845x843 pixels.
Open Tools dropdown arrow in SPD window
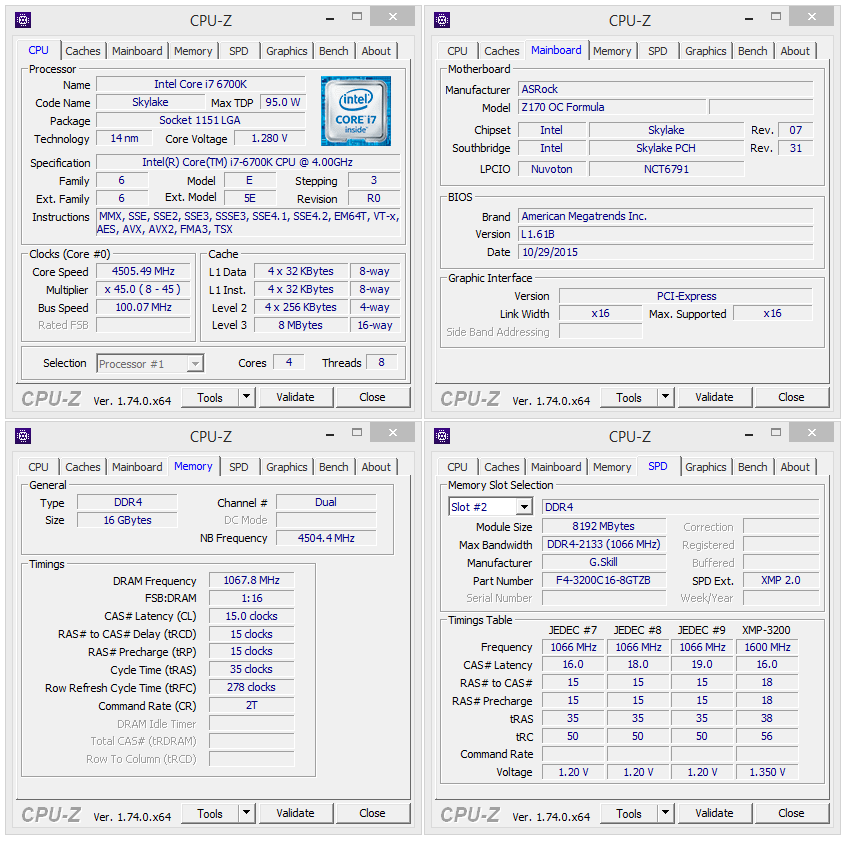pyautogui.click(x=666, y=813)
